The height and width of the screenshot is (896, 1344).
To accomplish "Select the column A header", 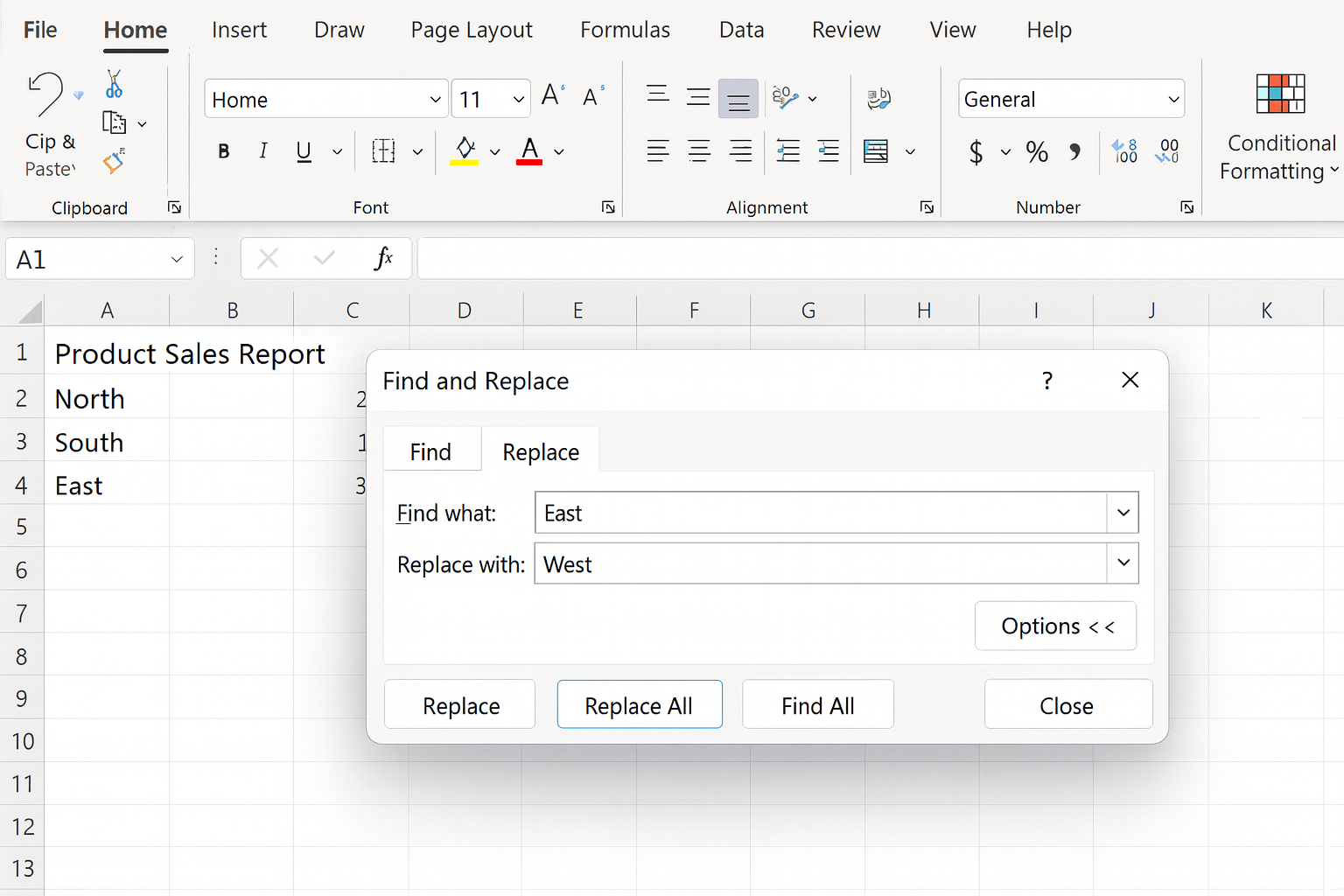I will (x=107, y=311).
